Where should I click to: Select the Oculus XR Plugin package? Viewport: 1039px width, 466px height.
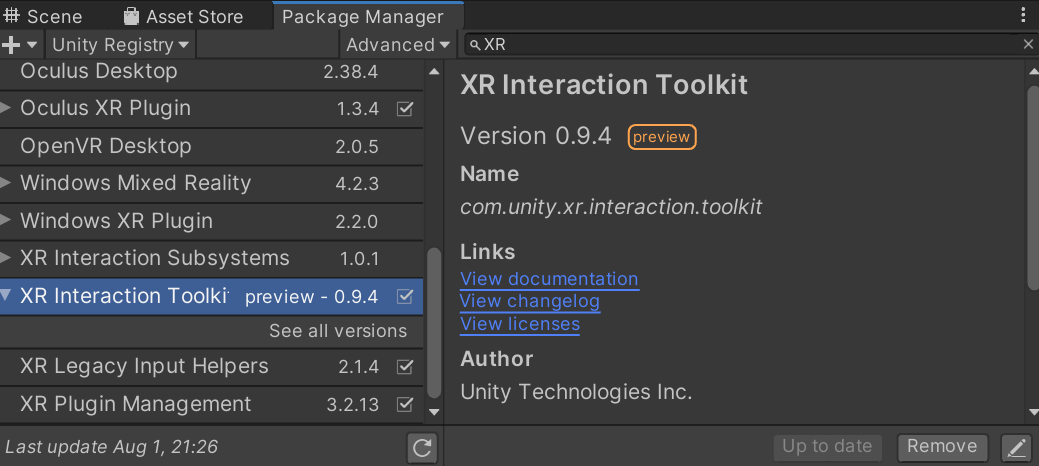point(211,108)
